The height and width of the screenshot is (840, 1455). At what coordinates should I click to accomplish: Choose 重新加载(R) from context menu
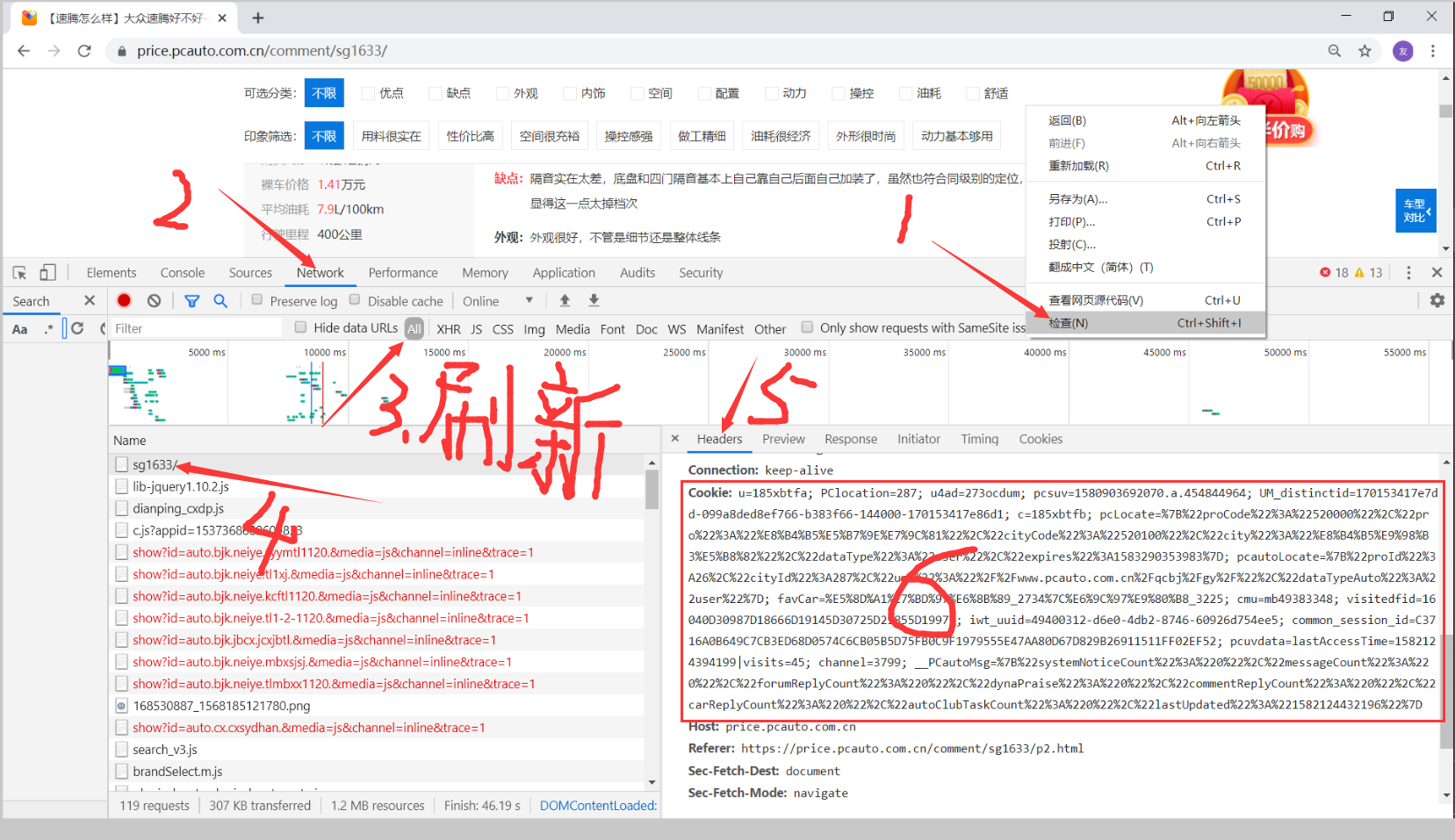pos(1146,166)
